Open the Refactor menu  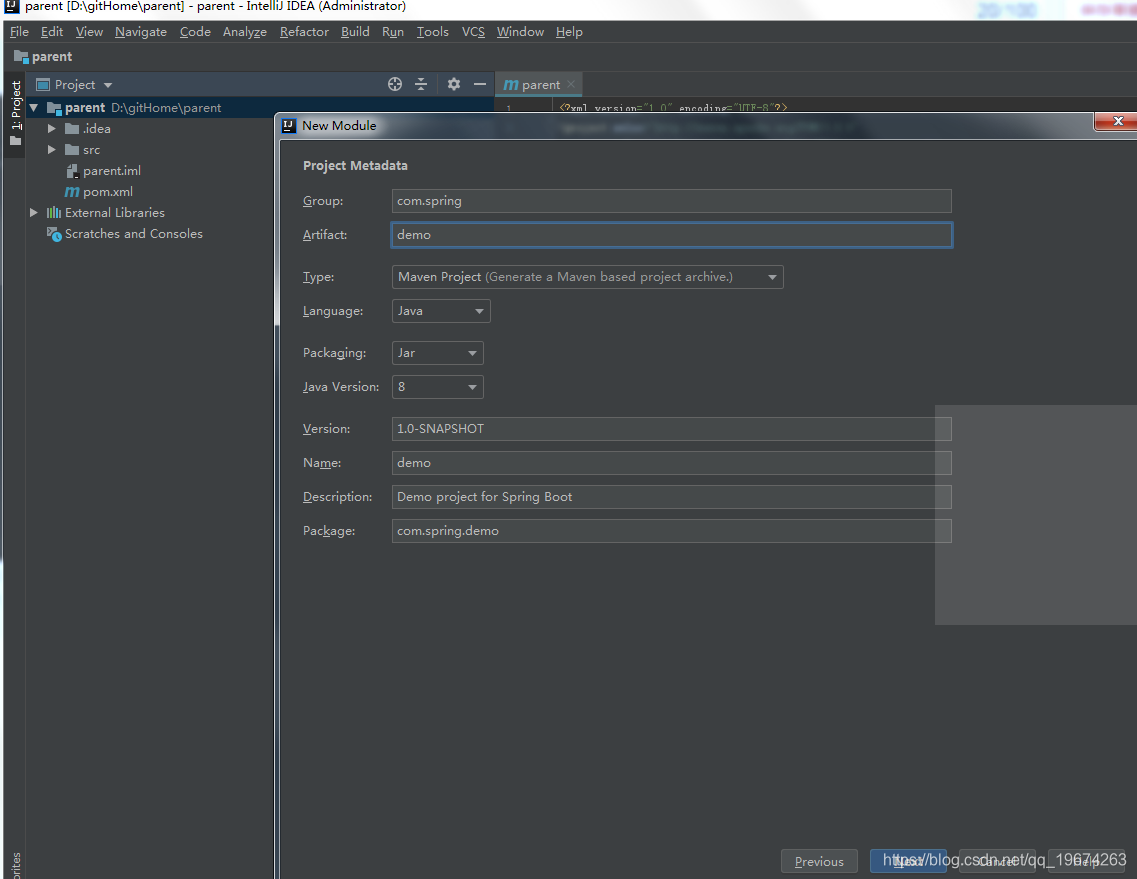[x=304, y=32]
